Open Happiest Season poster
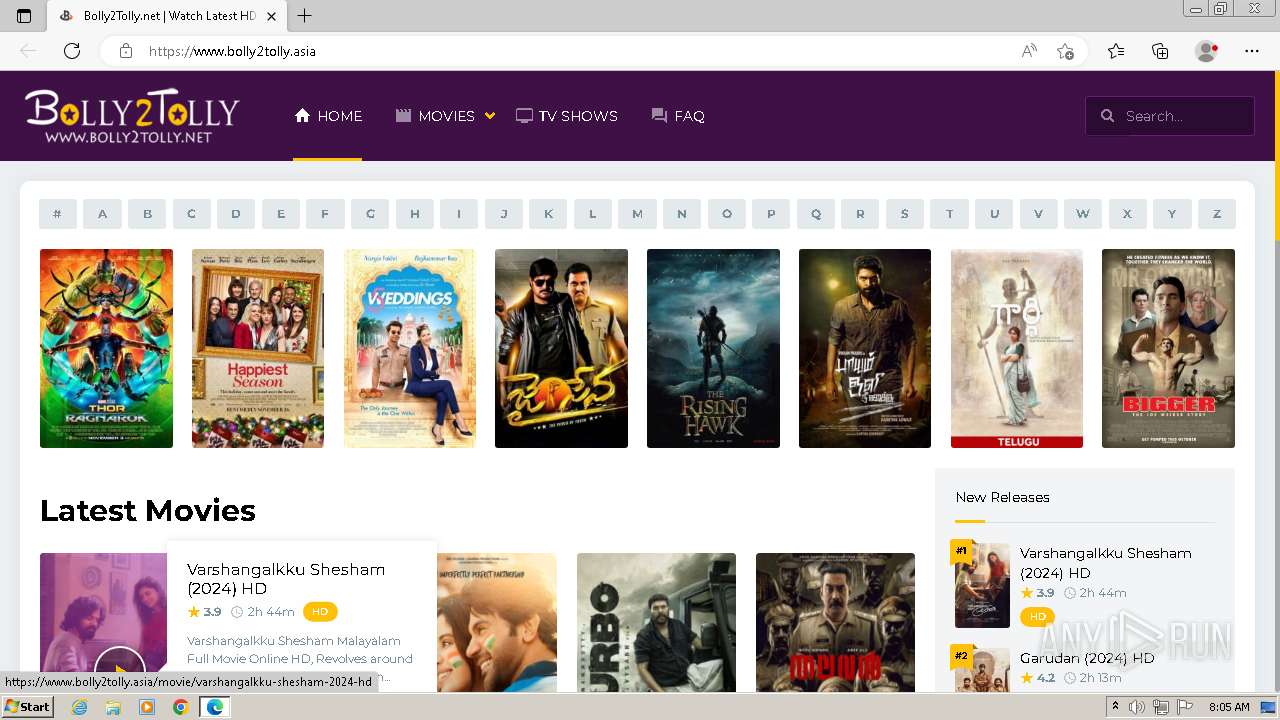 click(258, 348)
